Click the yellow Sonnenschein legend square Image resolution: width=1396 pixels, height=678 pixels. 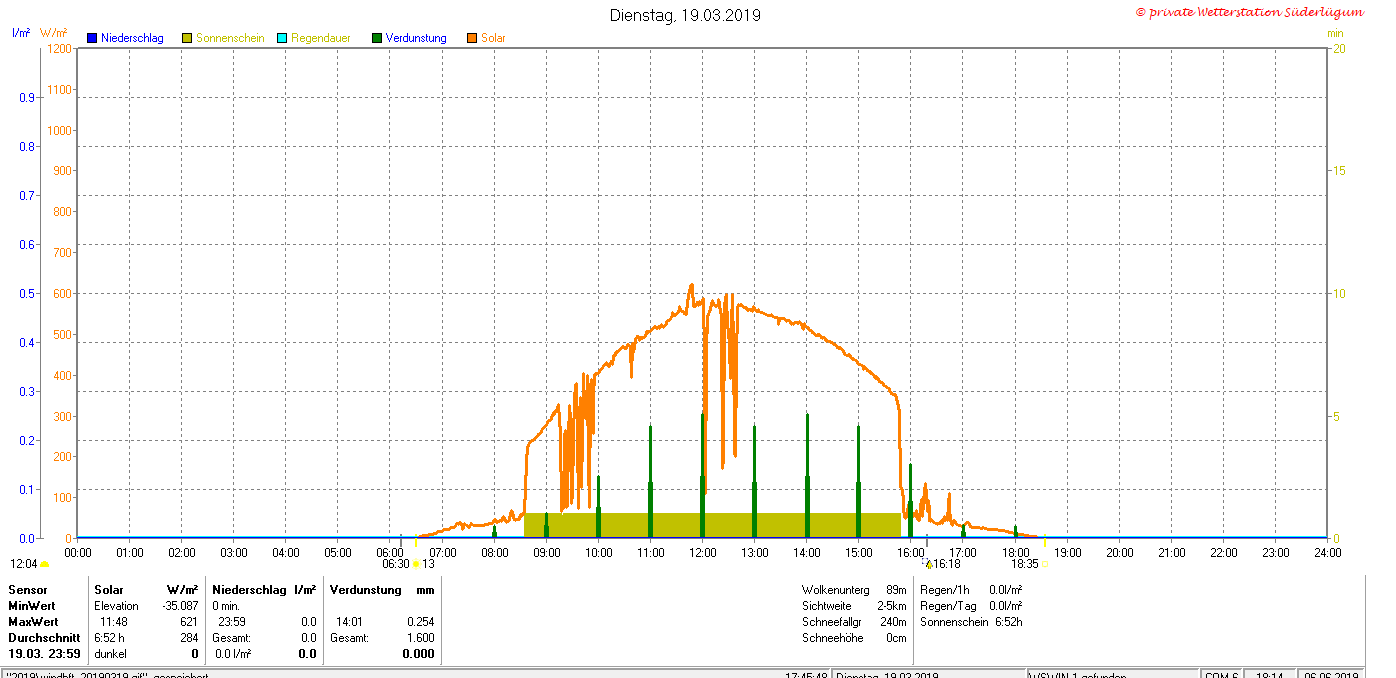186,38
